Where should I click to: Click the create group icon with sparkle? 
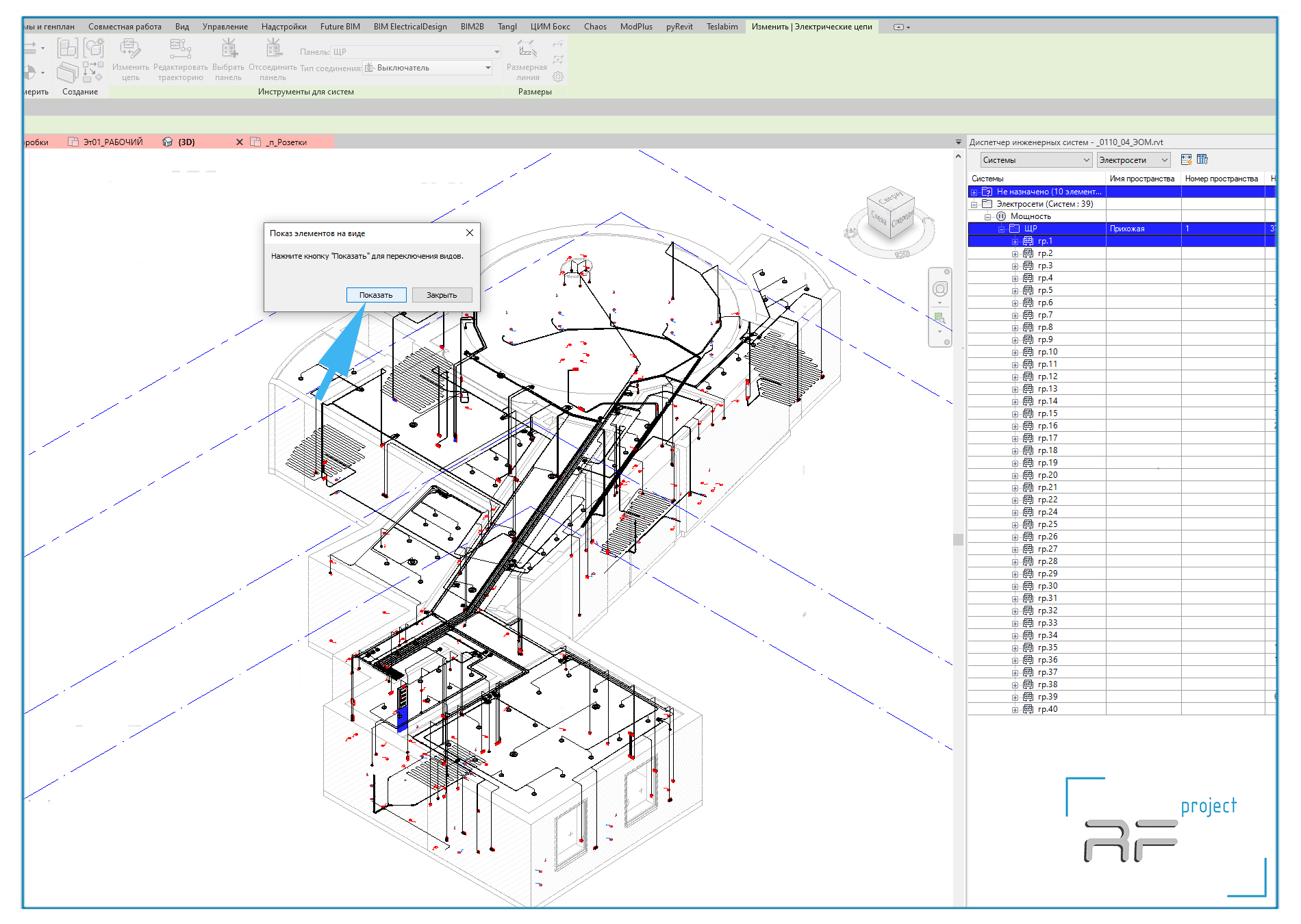pos(94,47)
